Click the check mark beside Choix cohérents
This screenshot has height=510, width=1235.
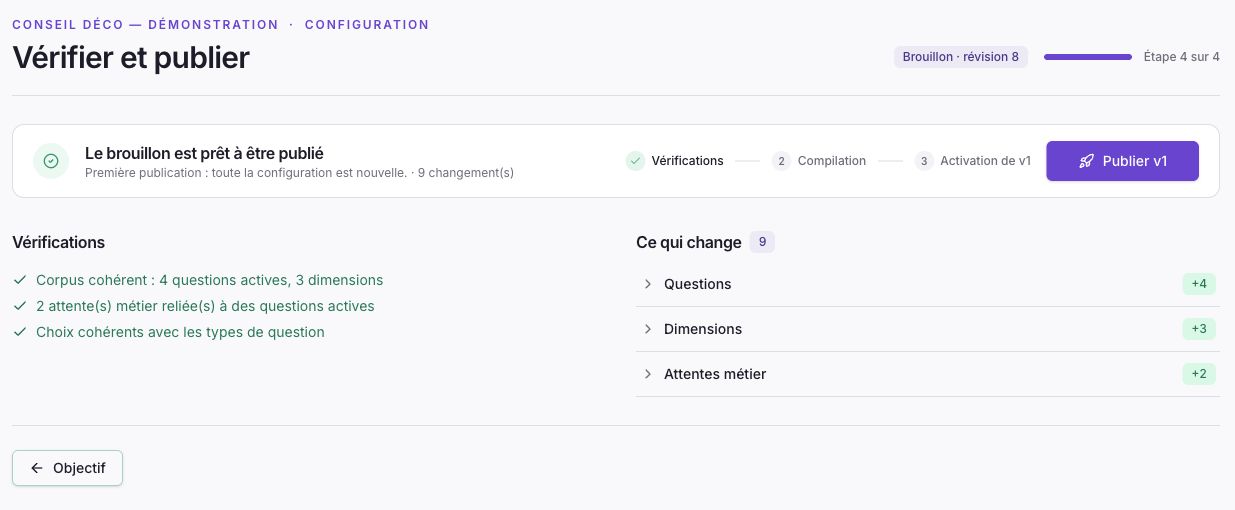tap(20, 332)
